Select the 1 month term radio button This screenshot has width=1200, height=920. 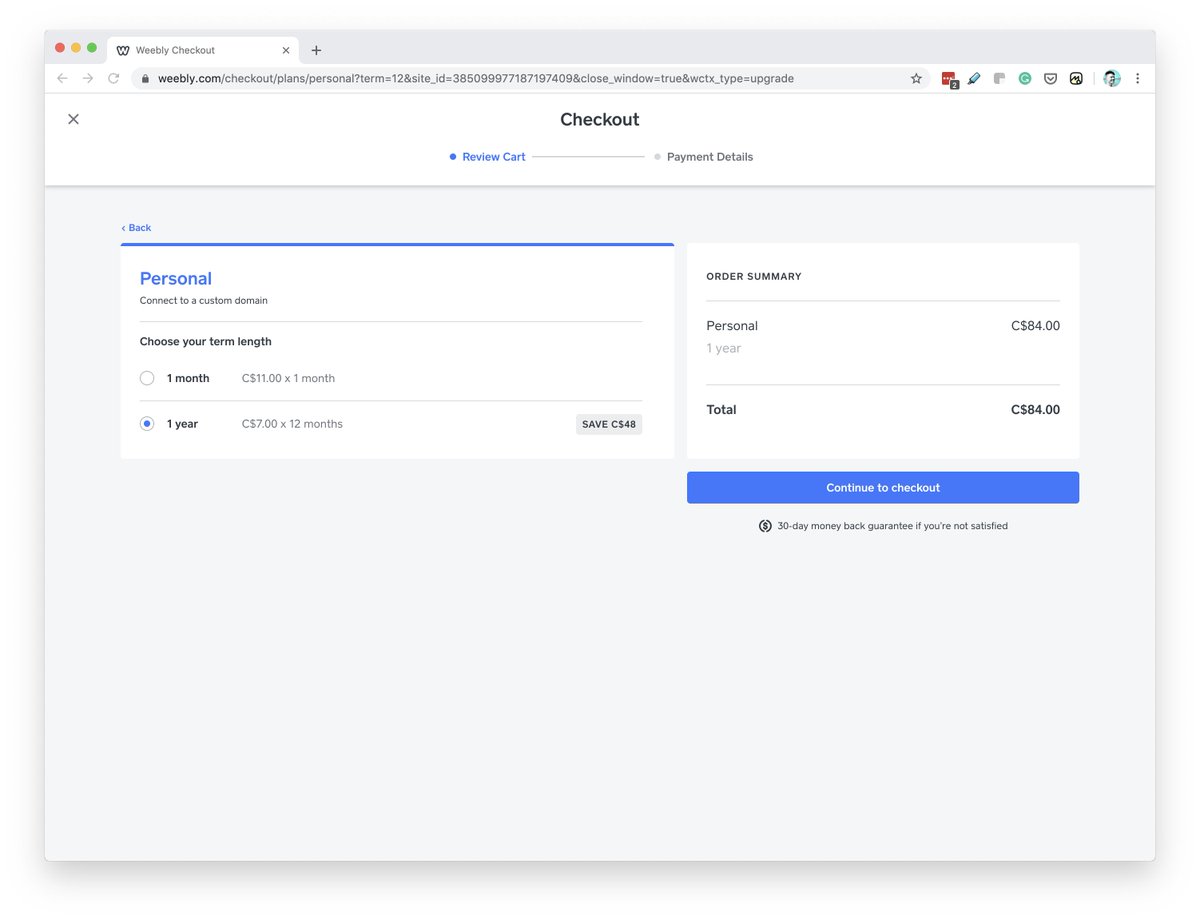point(147,378)
